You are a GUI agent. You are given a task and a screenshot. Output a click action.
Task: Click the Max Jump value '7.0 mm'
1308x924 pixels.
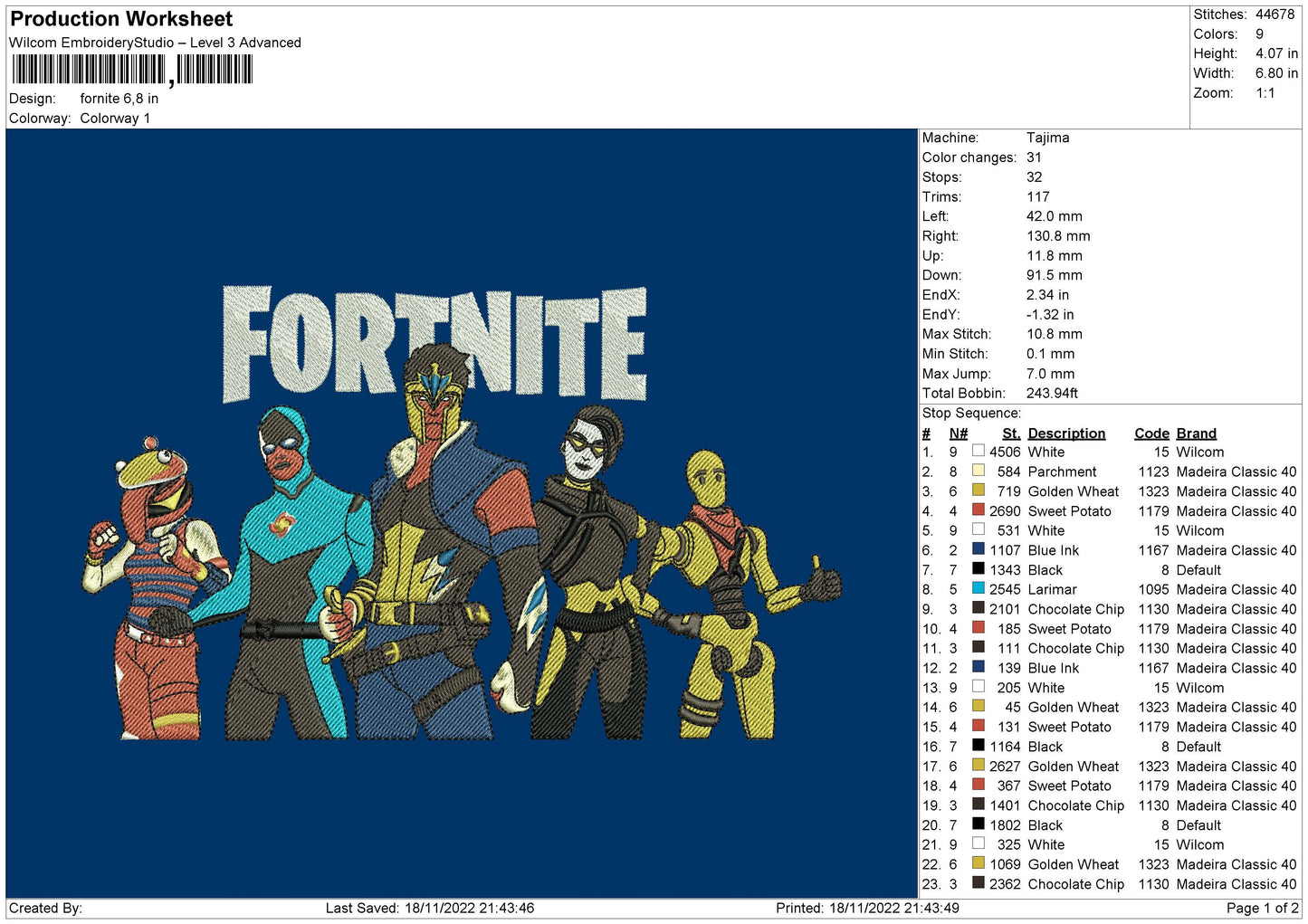pos(1051,374)
